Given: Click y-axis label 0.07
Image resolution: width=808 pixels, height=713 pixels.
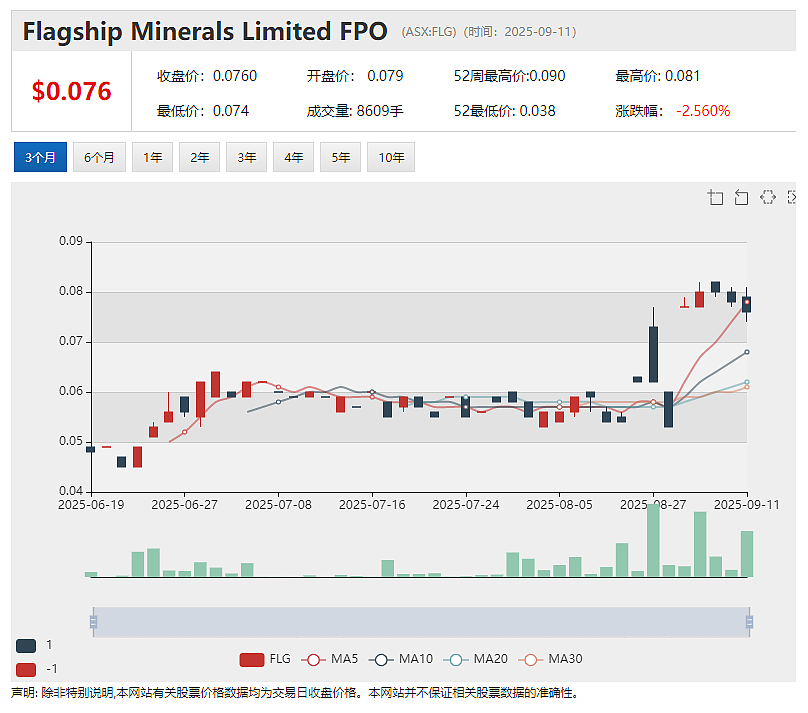Looking at the screenshot, I should click(71, 341).
